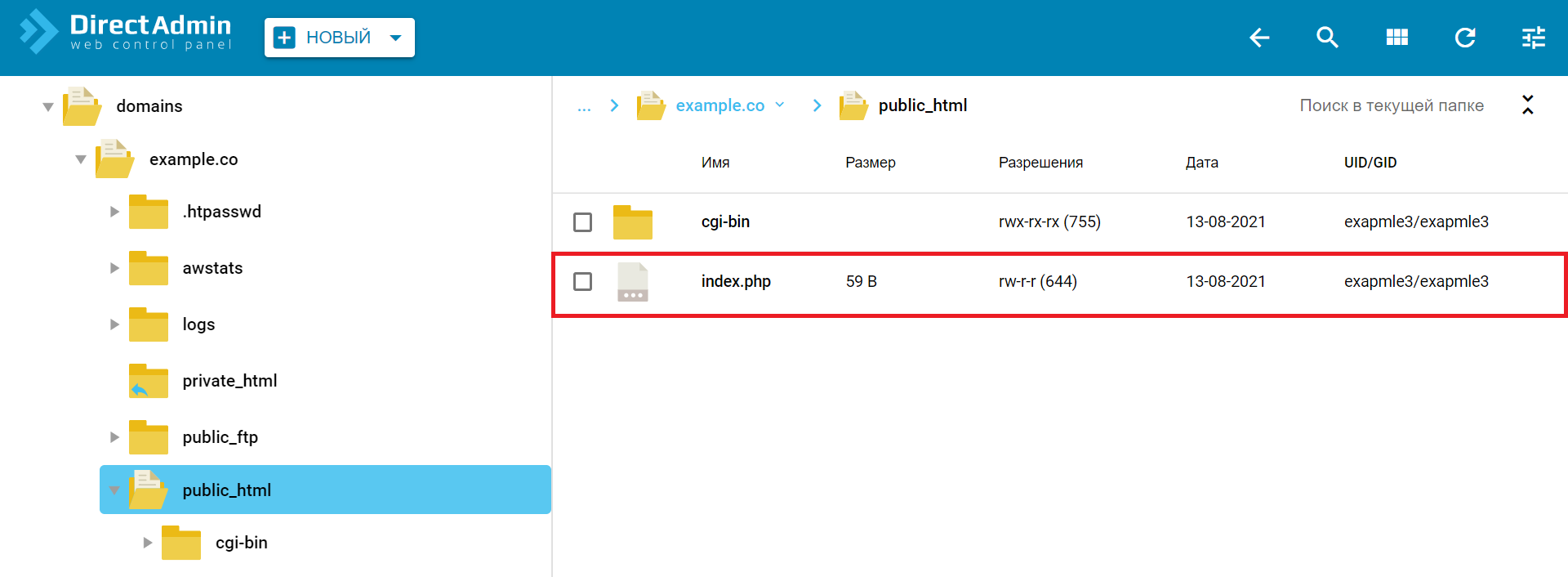Click the back arrow icon in header
The image size is (1568, 577).
point(1258,38)
